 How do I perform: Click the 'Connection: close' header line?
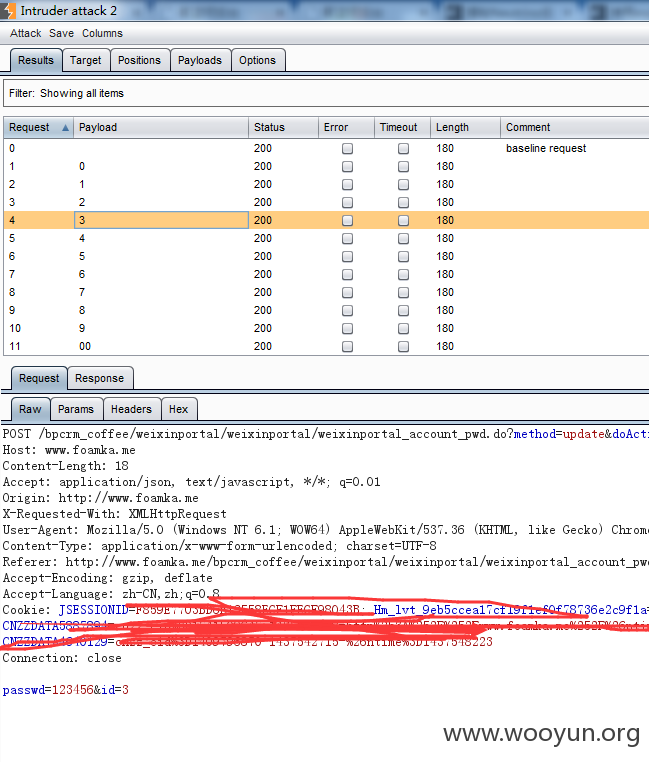tap(62, 658)
